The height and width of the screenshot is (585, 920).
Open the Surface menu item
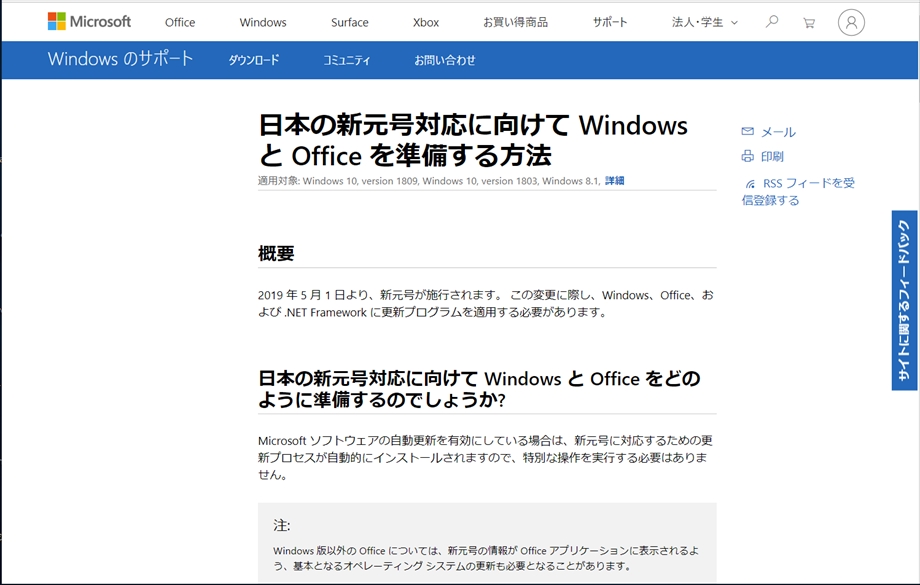point(350,22)
